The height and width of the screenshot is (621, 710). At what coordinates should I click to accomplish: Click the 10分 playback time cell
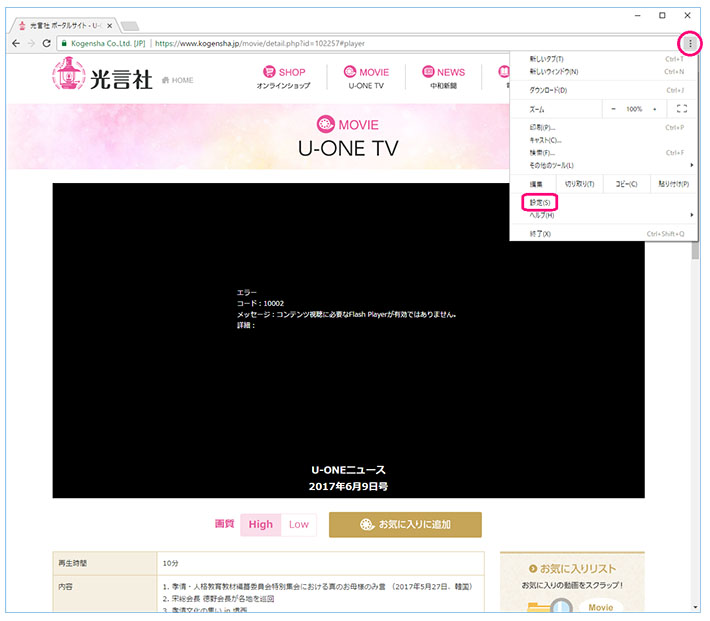pyautogui.click(x=321, y=563)
